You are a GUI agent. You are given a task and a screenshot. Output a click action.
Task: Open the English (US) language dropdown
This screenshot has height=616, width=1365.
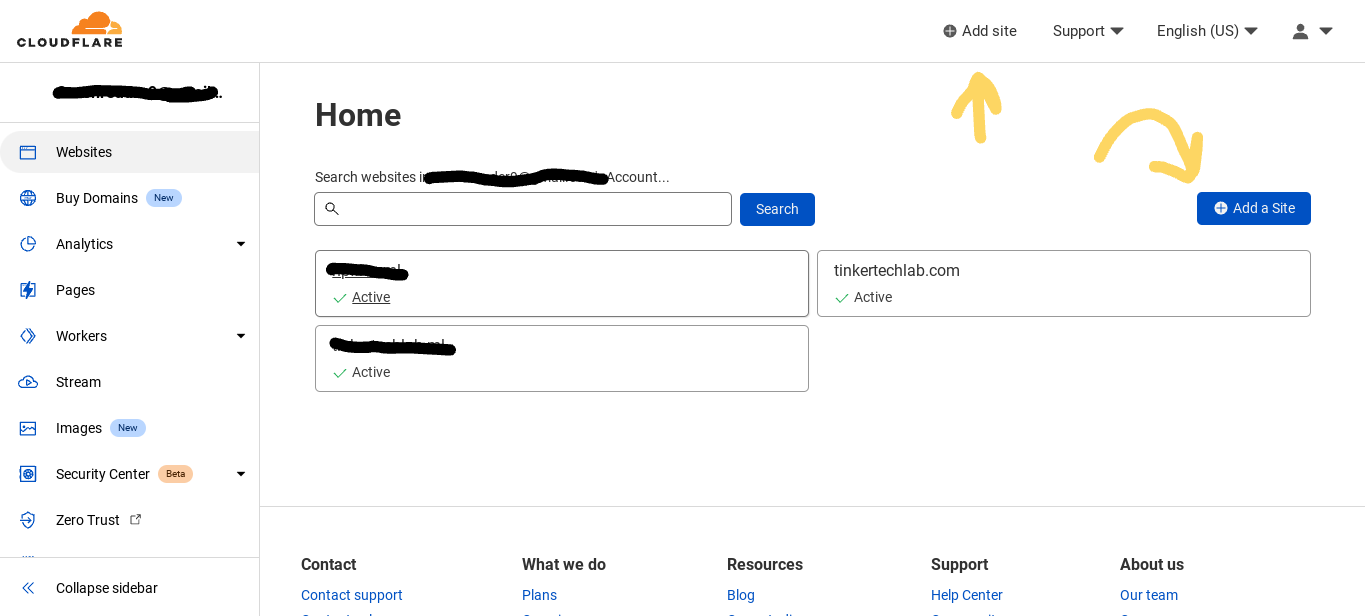[x=1207, y=31]
